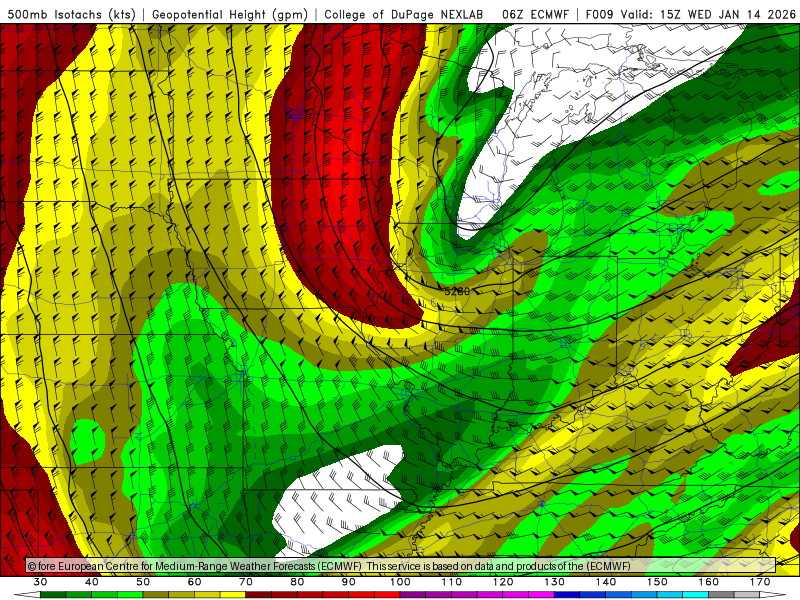800x600 pixels.
Task: Click the '150' value on color scale
Action: coord(657,582)
